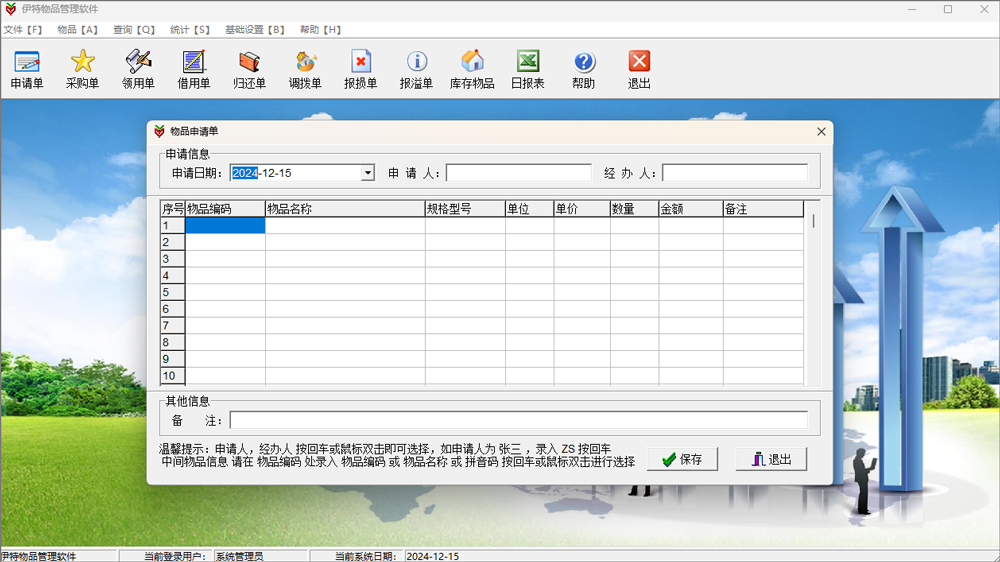The image size is (1000, 562).
Task: Close the 物品申请单 dialog
Action: pyautogui.click(x=821, y=132)
